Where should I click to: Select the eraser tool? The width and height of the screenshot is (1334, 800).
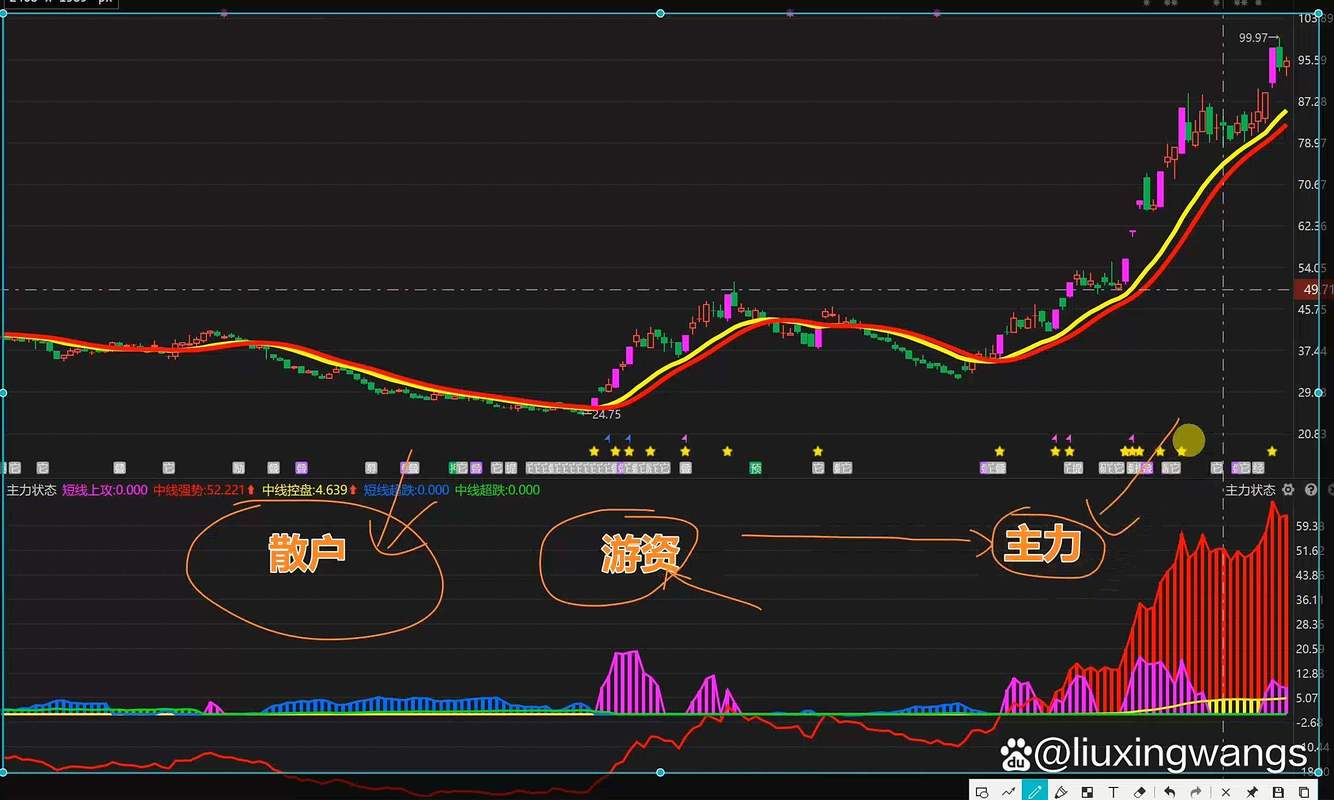point(1139,792)
